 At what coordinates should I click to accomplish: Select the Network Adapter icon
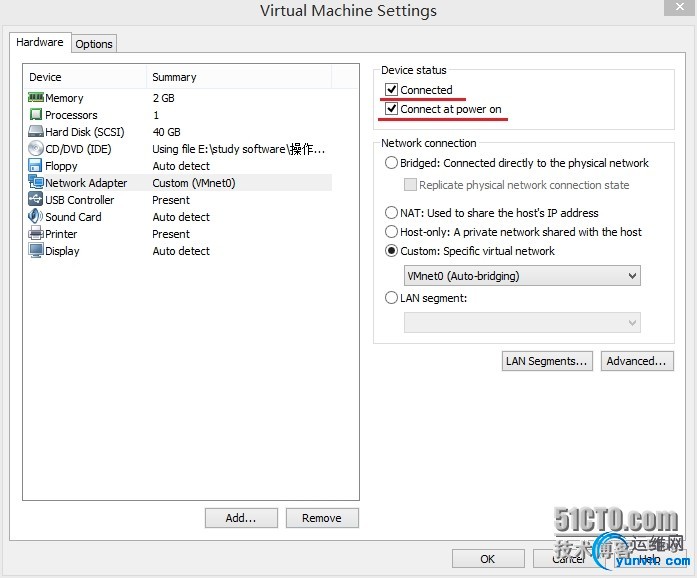36,182
